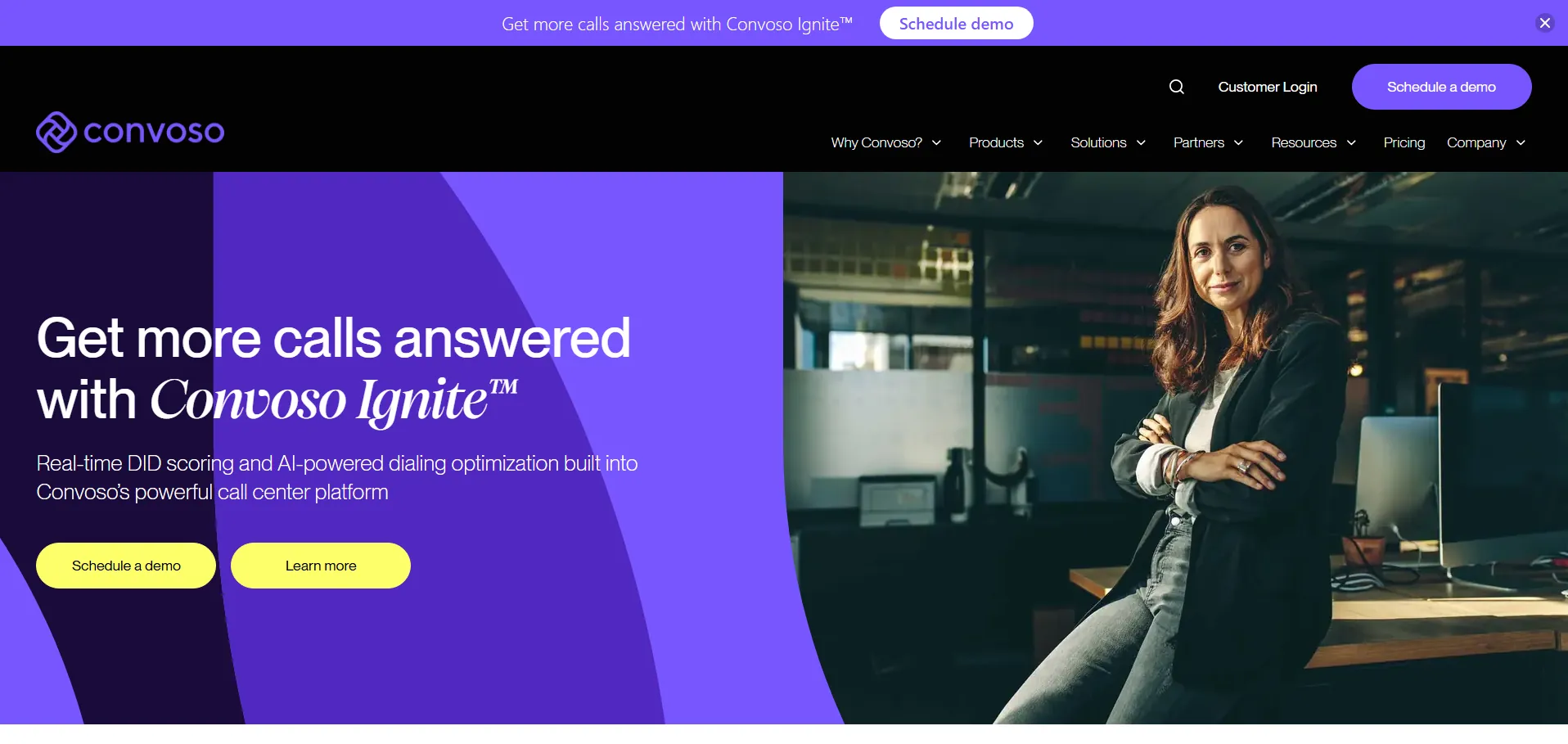Dismiss the promo banner with the X icon
Image resolution: width=1568 pixels, height=744 pixels.
point(1544,23)
